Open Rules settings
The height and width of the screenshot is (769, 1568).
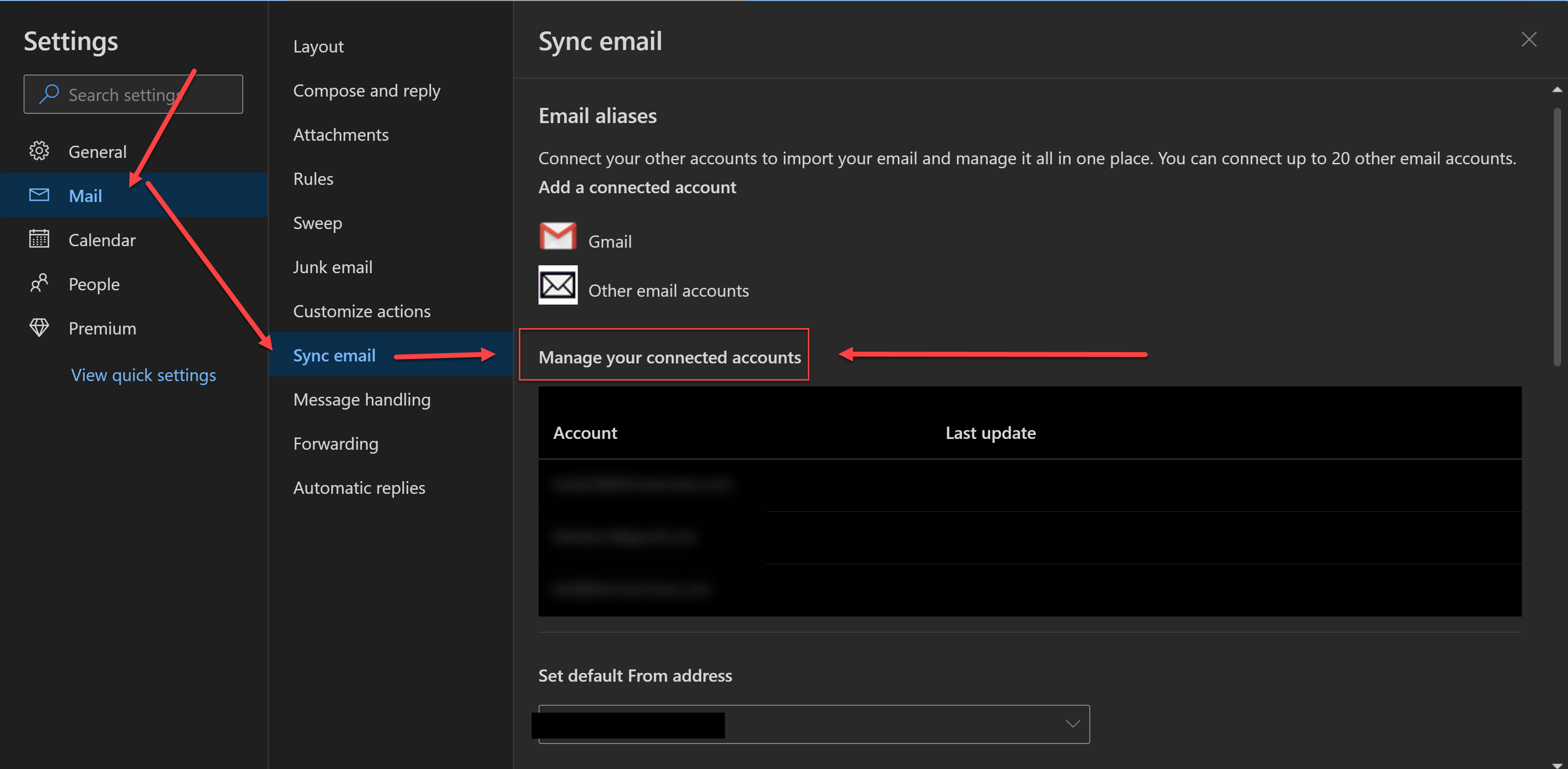coord(313,179)
